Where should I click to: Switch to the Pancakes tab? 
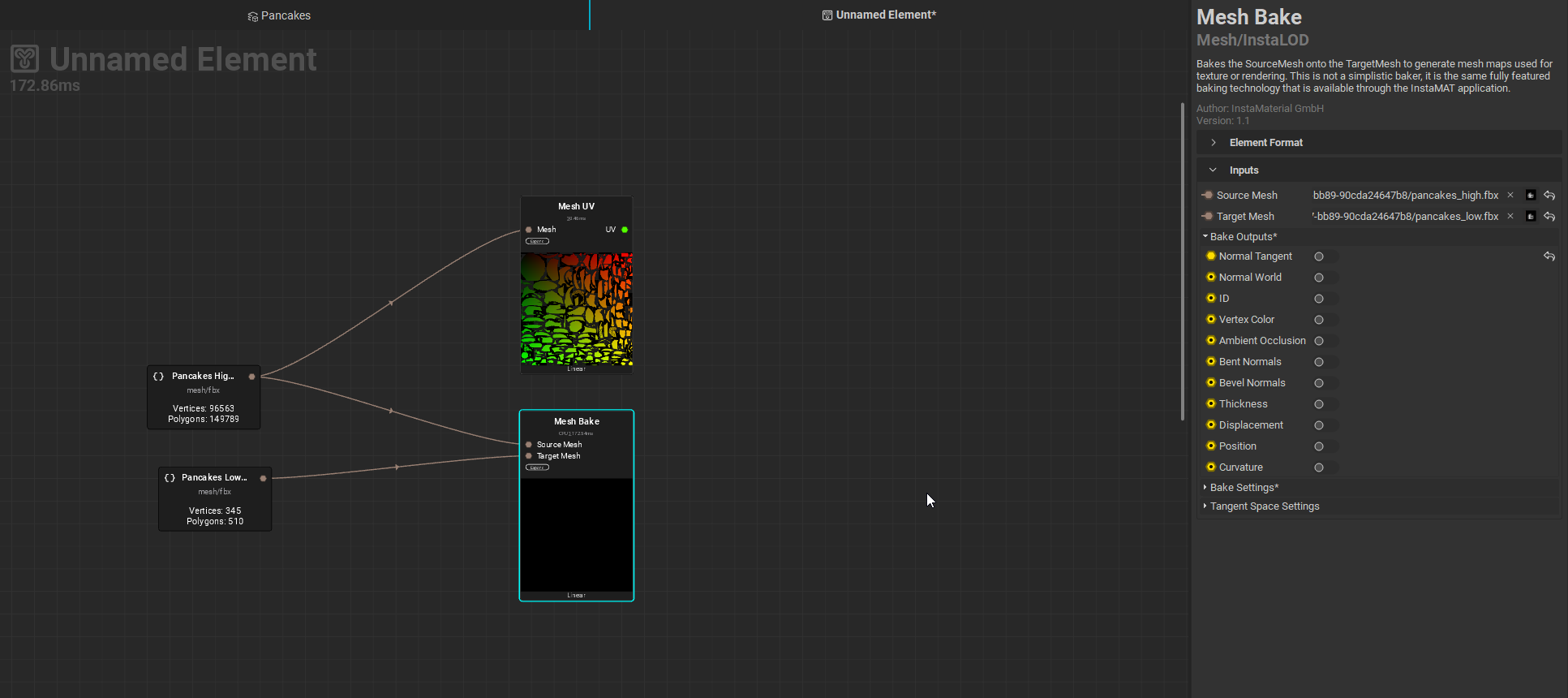pyautogui.click(x=279, y=15)
